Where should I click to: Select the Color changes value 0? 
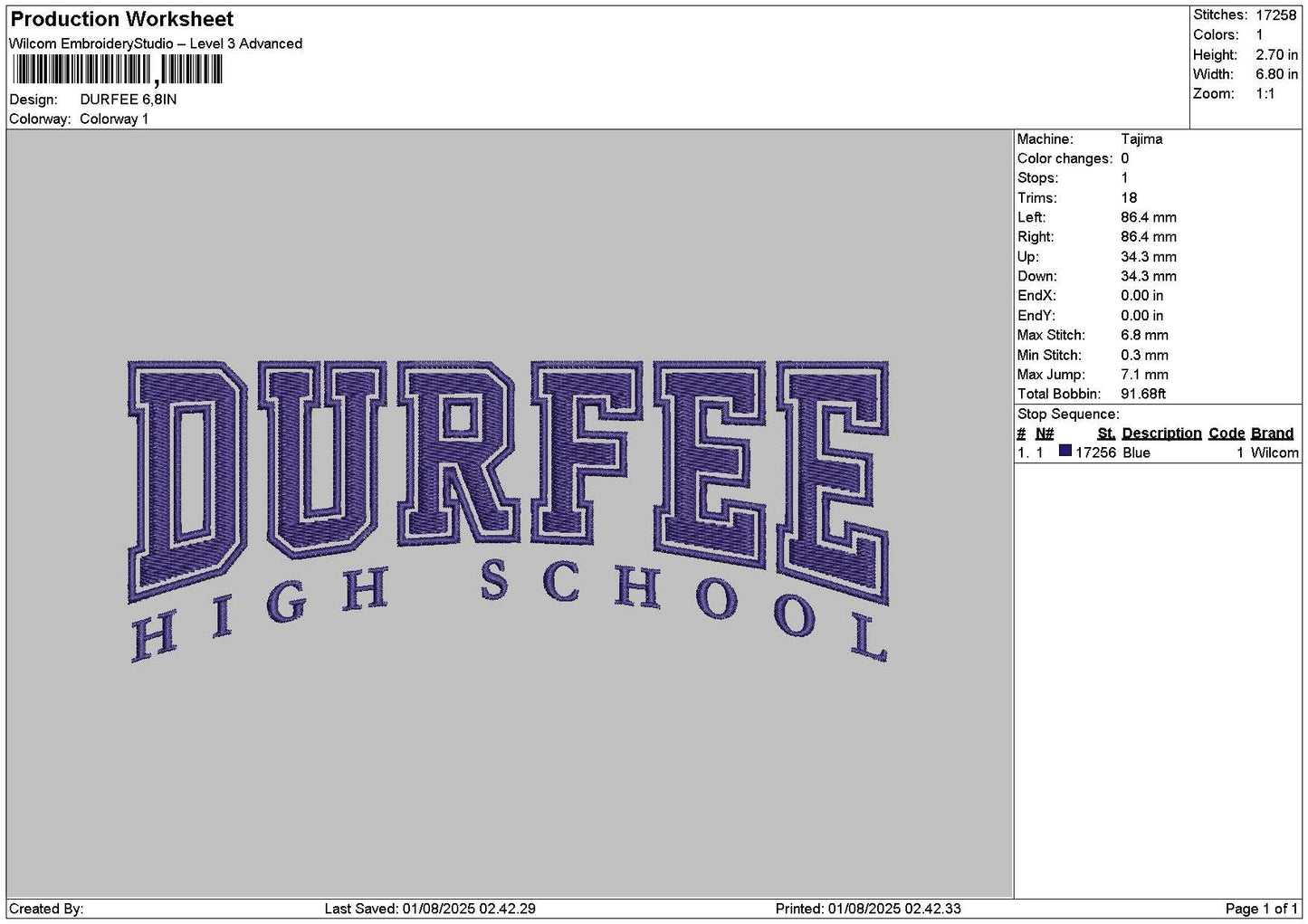pyautogui.click(x=1125, y=158)
